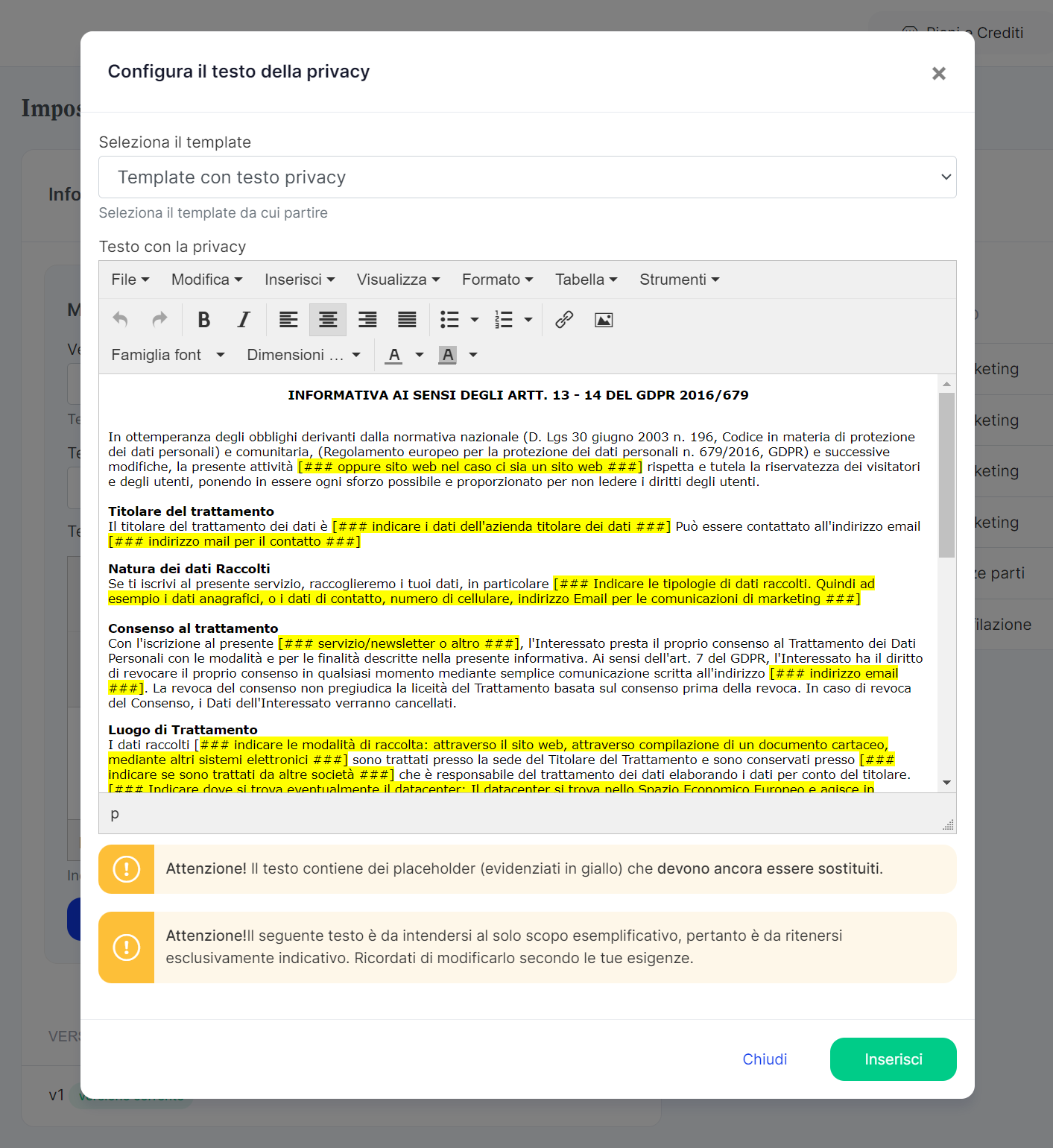The height and width of the screenshot is (1148, 1053).
Task: Select the Undo icon in the editor toolbar
Action: [120, 319]
